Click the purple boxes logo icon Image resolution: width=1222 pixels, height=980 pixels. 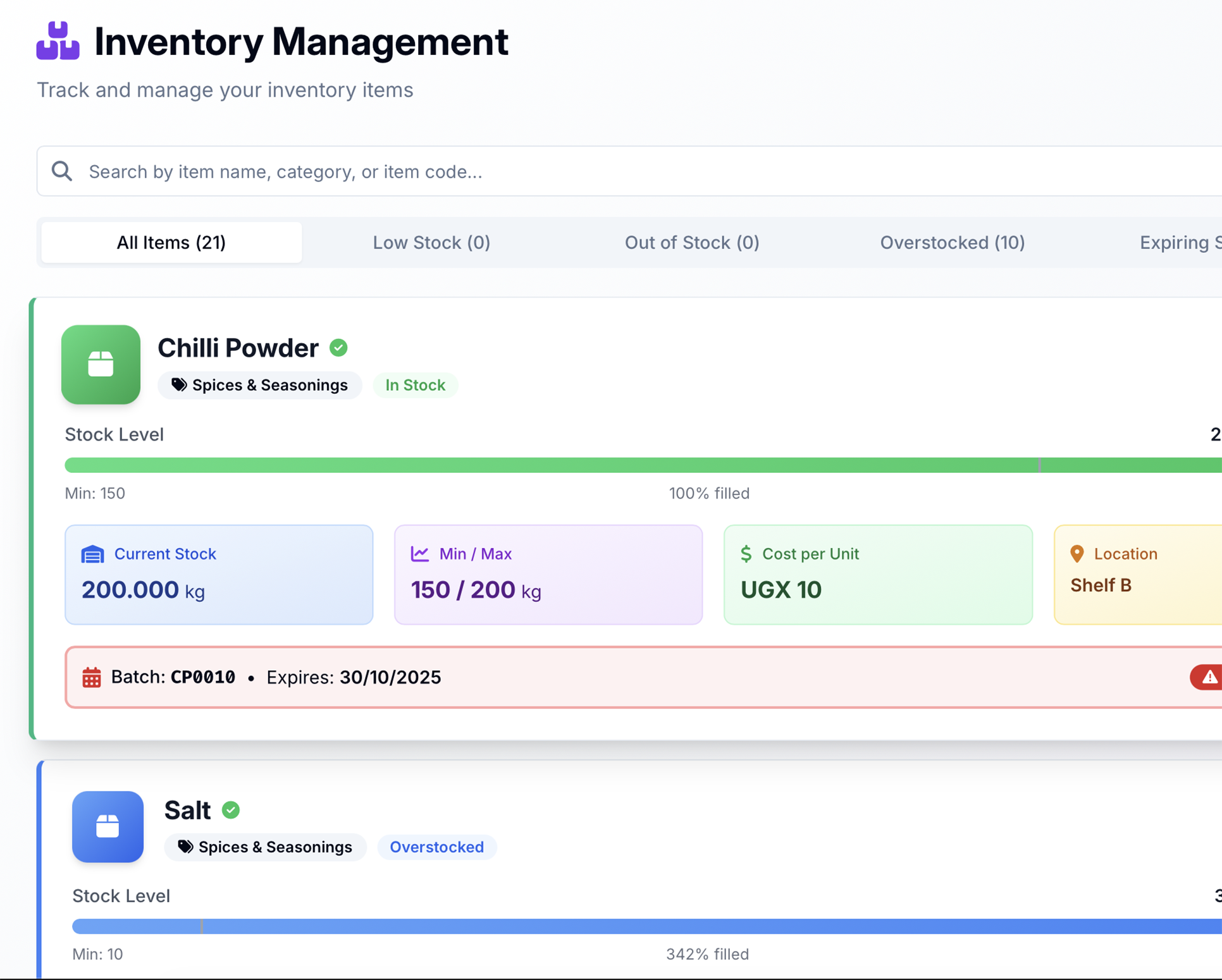click(58, 41)
